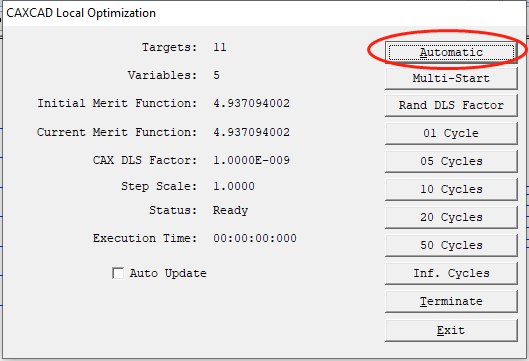Run 01 Cycle of optimization
The width and height of the screenshot is (529, 361).
click(451, 133)
